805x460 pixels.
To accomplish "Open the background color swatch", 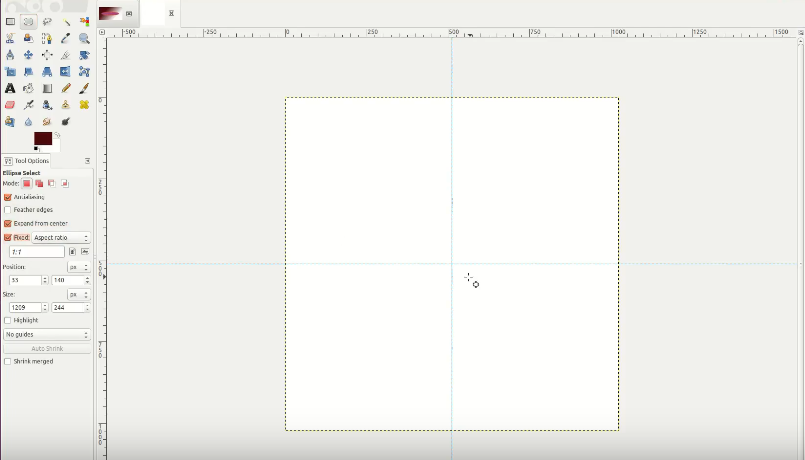I will tap(56, 146).
